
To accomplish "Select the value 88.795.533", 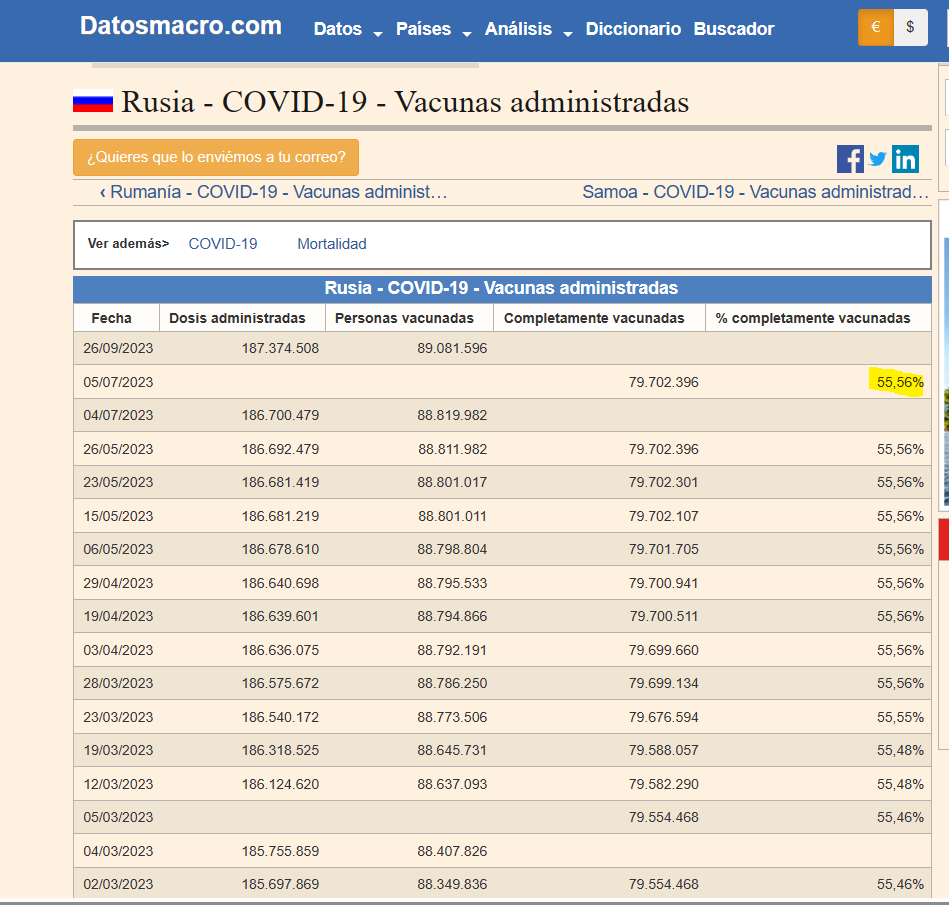I will pos(452,584).
